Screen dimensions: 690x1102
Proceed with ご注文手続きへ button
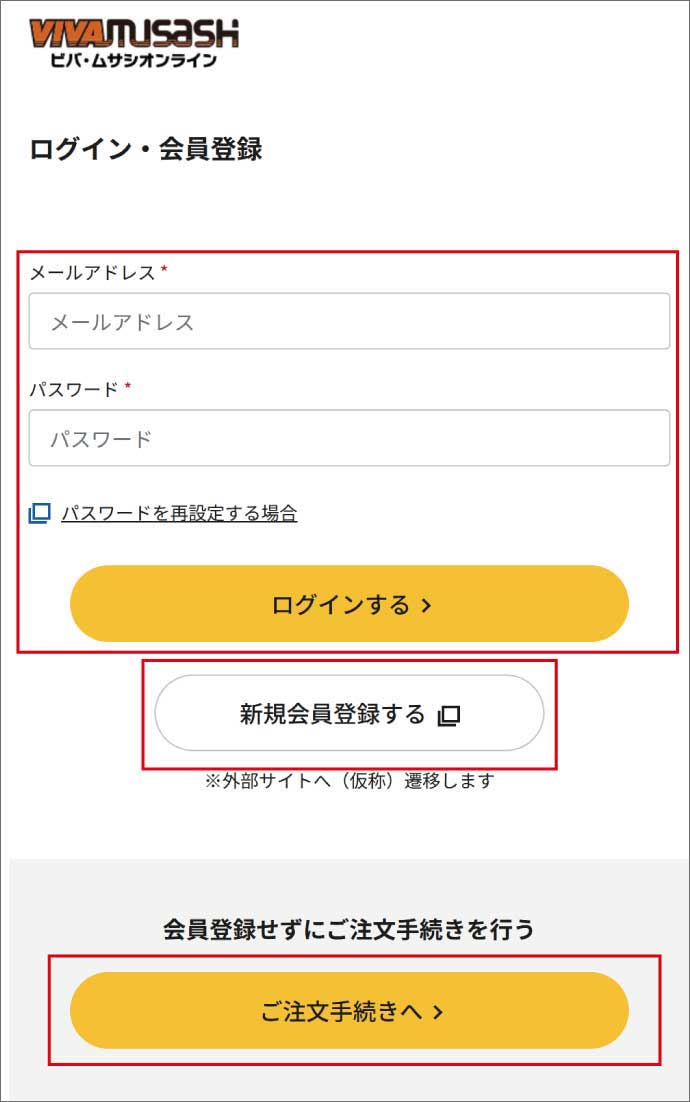[x=348, y=1011]
